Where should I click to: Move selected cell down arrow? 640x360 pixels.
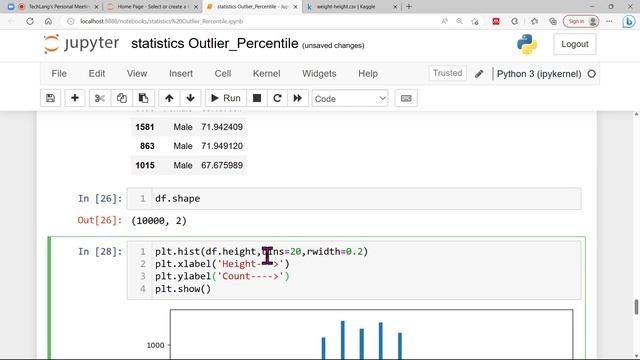point(190,98)
